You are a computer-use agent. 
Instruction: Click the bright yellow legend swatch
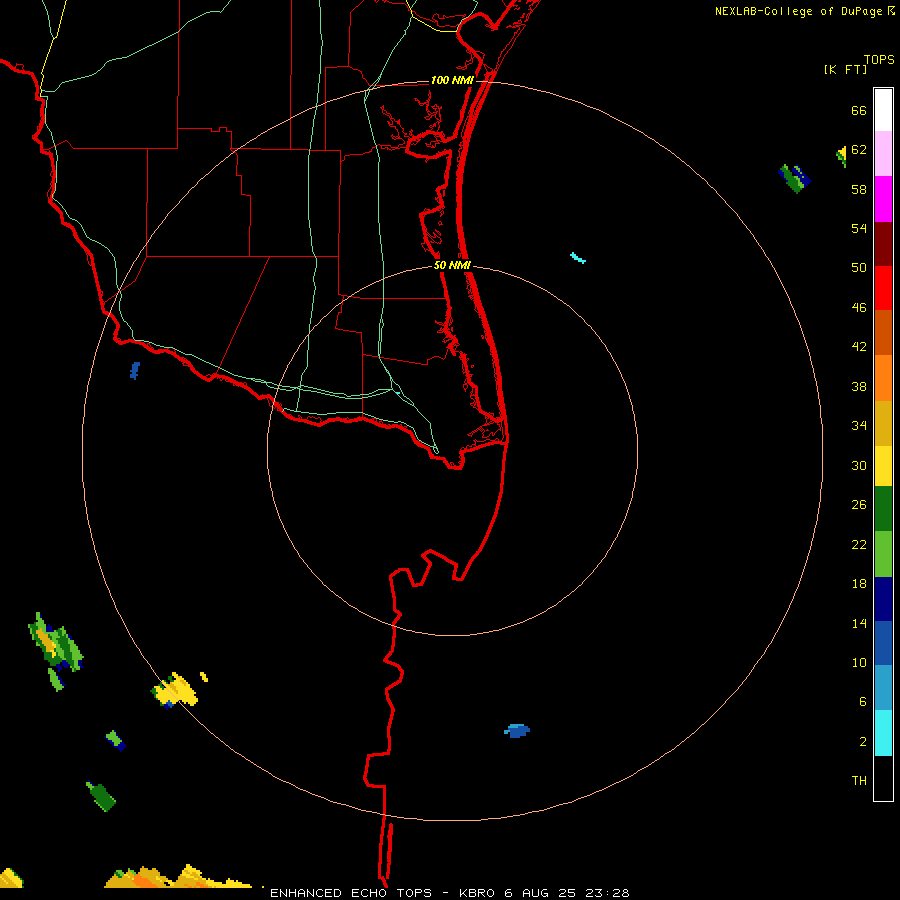pyautogui.click(x=883, y=466)
